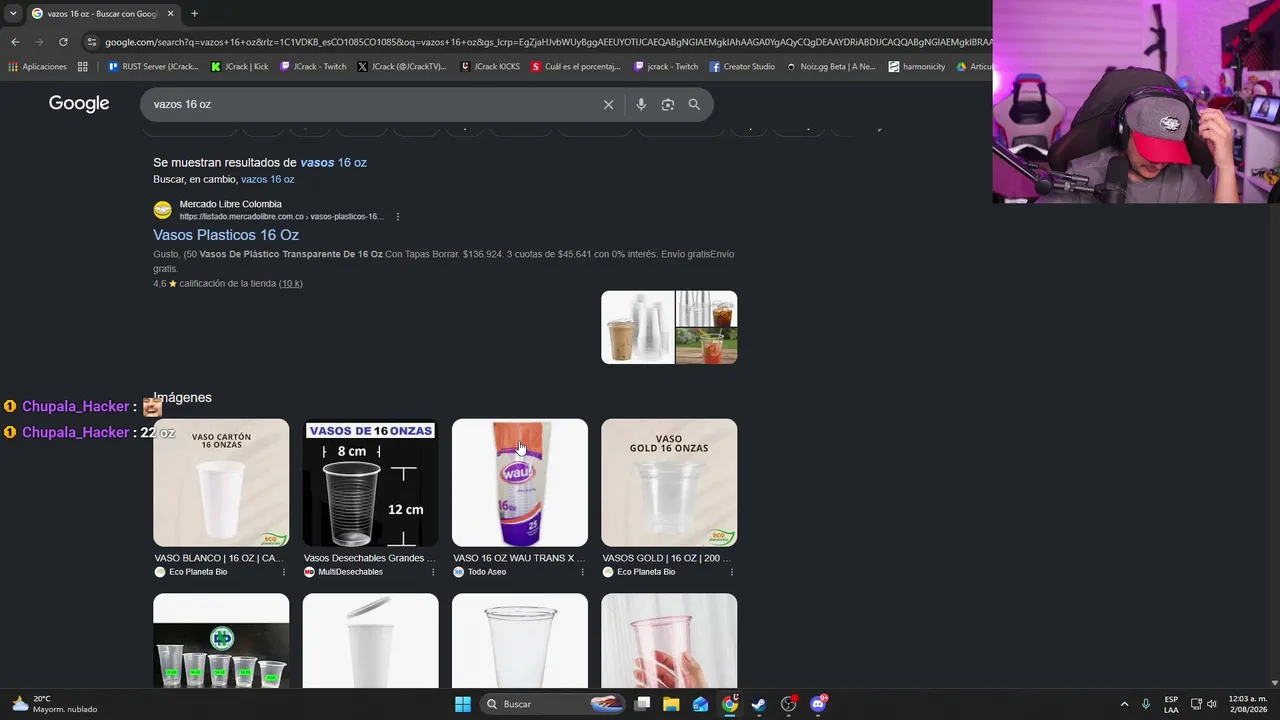Open OBS Studio from the taskbar
The height and width of the screenshot is (720, 1280).
pyautogui.click(x=789, y=704)
